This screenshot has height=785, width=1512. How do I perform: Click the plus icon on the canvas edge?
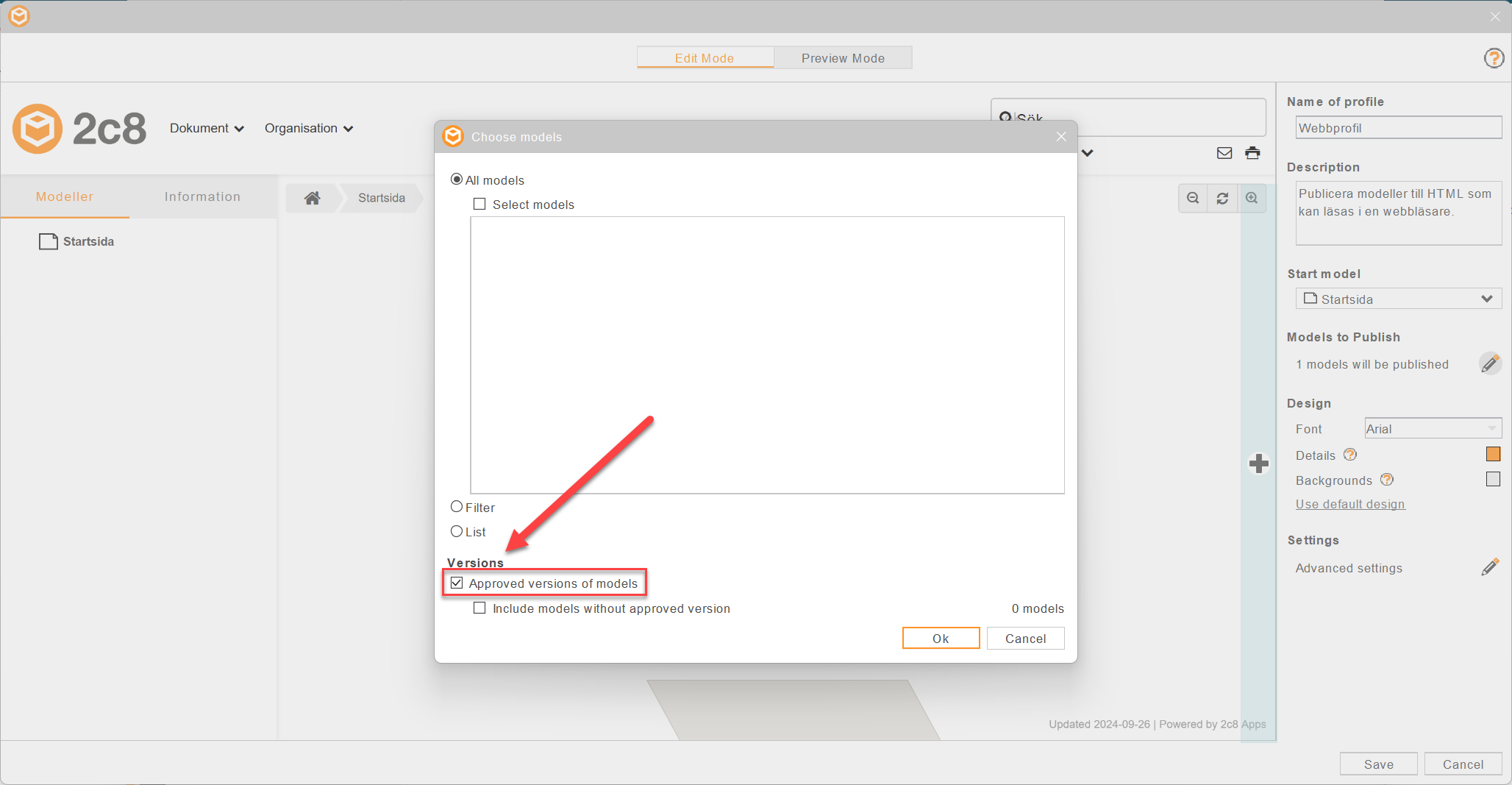(x=1259, y=463)
